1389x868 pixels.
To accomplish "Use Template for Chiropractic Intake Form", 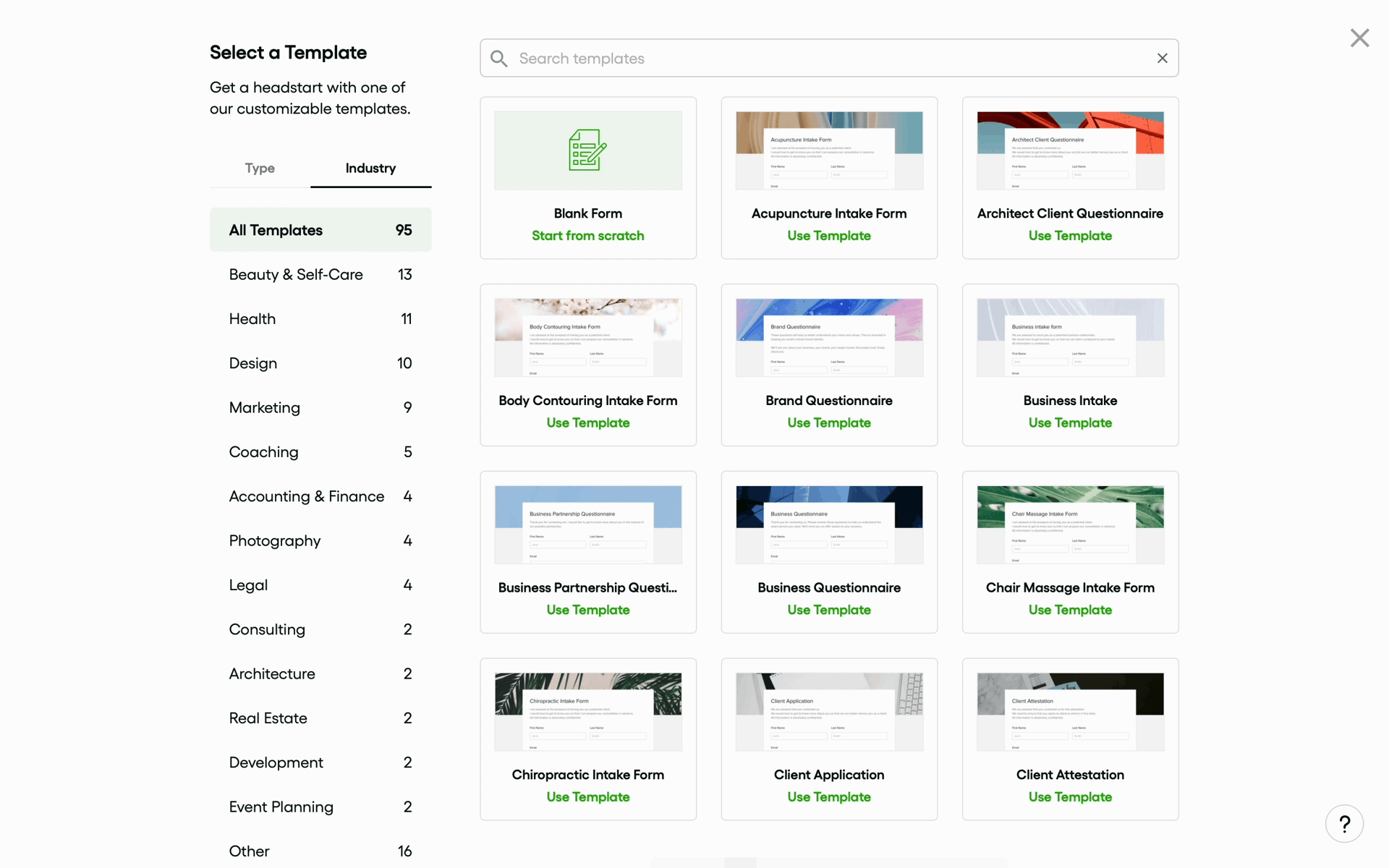I will pos(588,797).
